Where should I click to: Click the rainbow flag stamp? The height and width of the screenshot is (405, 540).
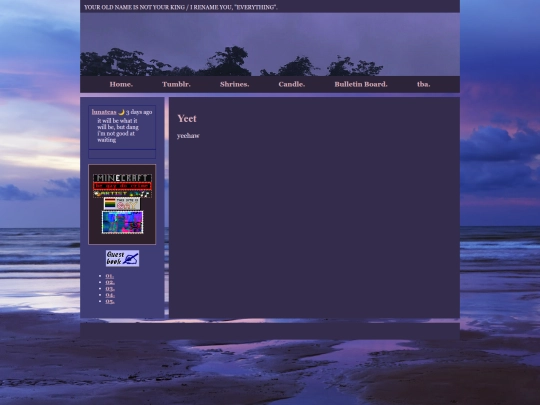(x=122, y=204)
